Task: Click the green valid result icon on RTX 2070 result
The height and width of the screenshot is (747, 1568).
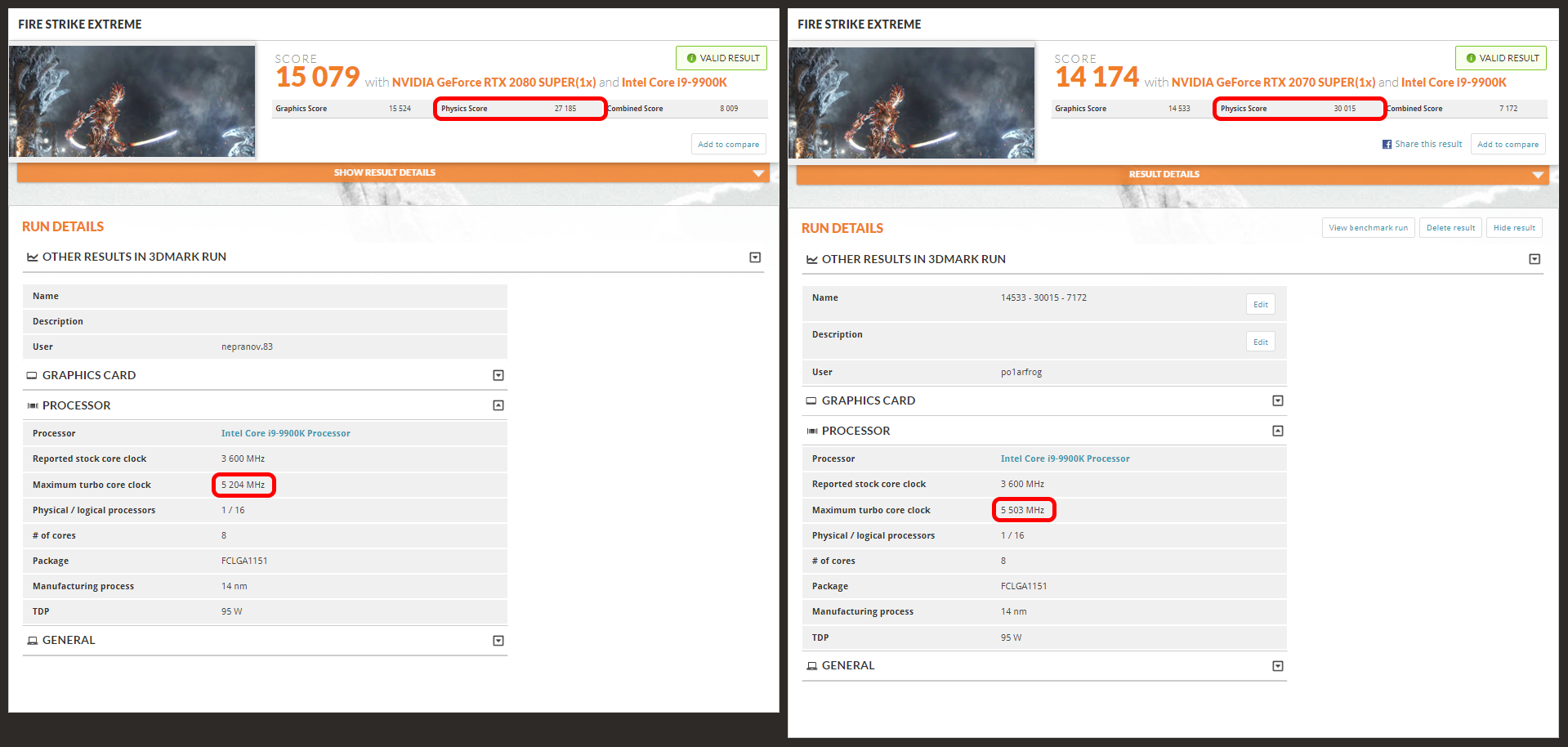Action: pos(1471,58)
